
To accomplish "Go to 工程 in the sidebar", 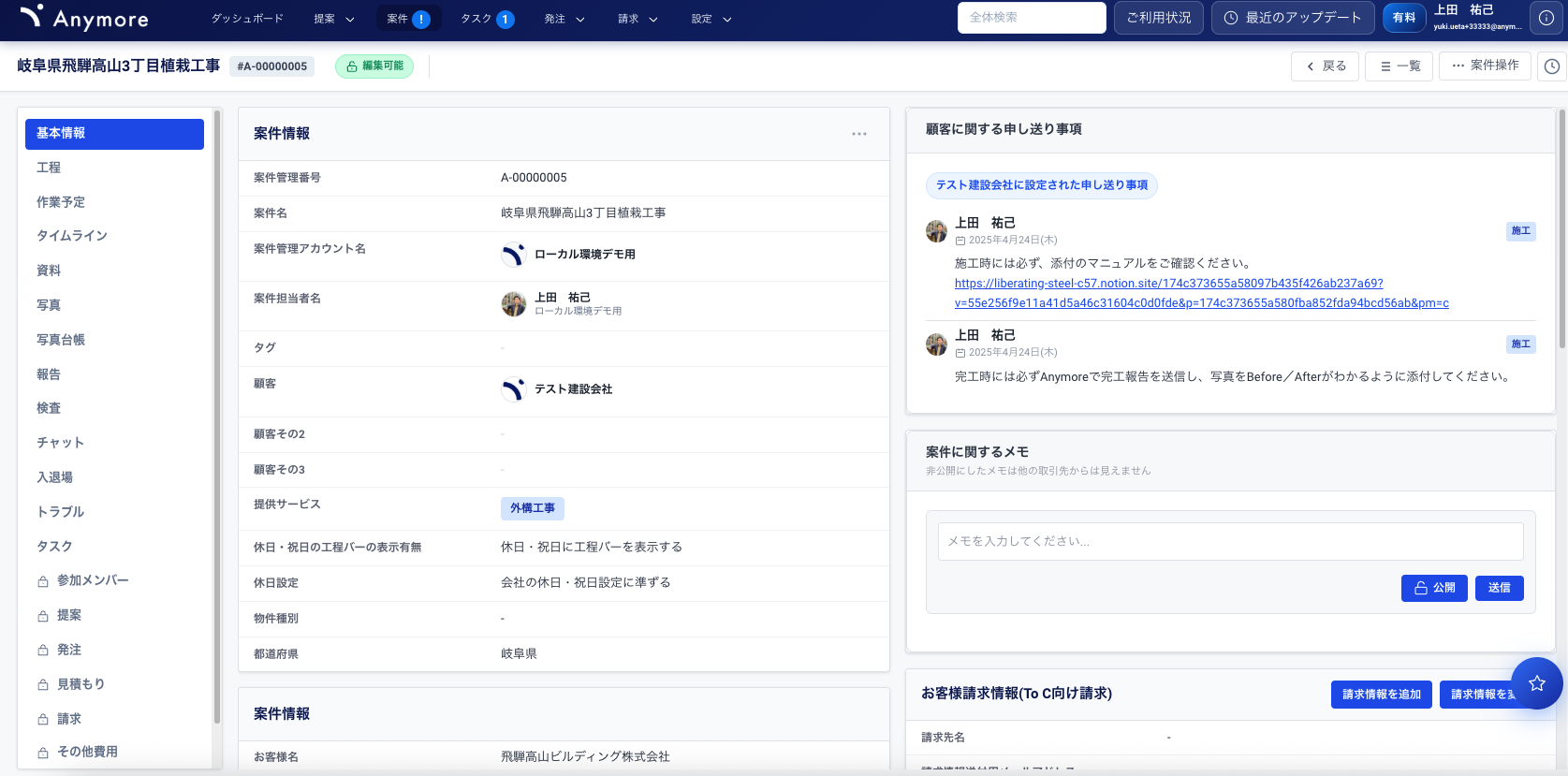I will pos(114,168).
